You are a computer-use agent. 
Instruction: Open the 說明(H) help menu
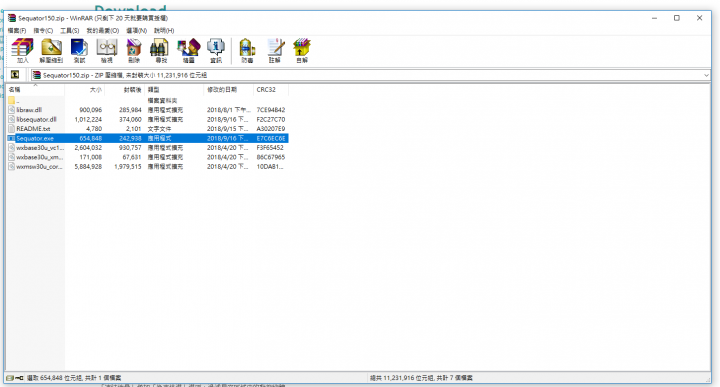tap(164, 30)
